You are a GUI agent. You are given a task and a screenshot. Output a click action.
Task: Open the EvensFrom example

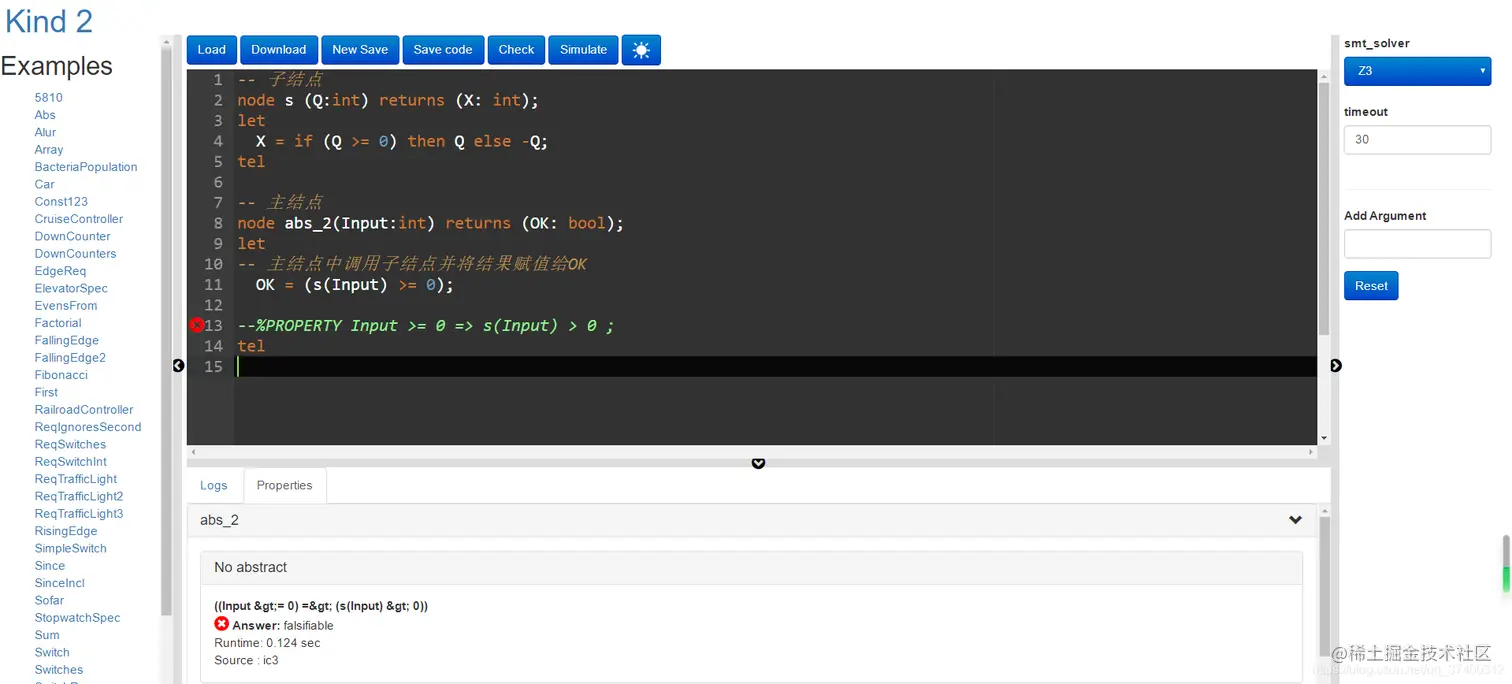66,306
